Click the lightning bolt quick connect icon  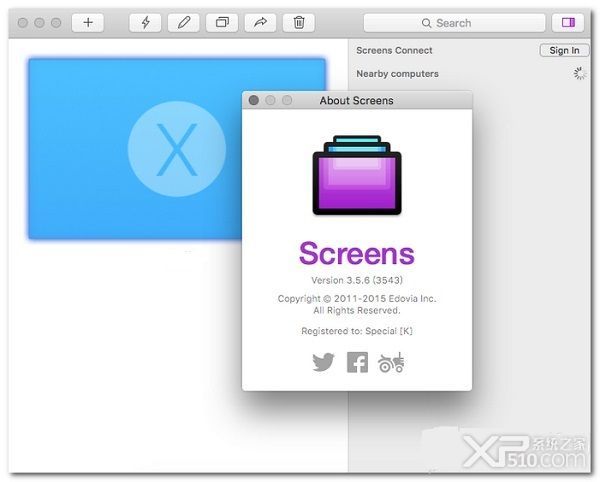click(145, 23)
